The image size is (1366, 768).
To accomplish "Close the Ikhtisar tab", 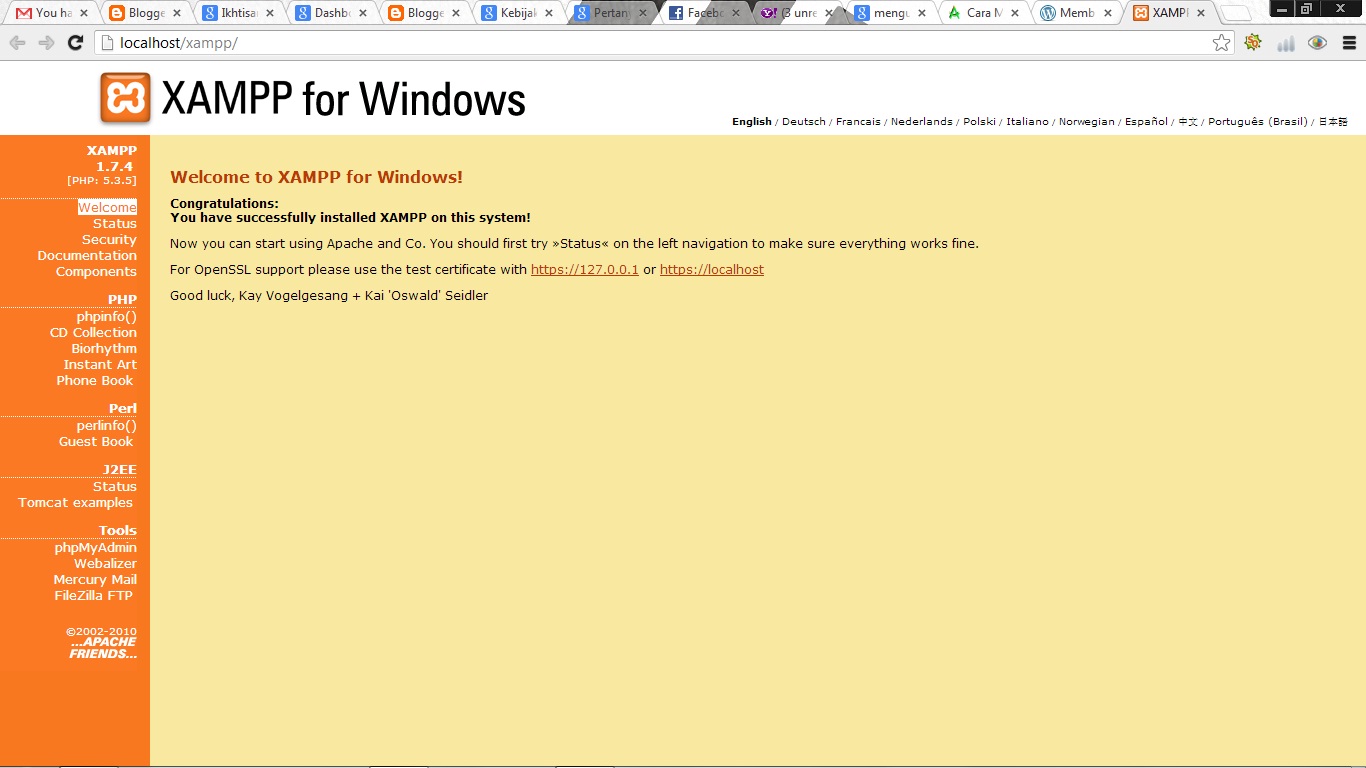I will (x=270, y=13).
